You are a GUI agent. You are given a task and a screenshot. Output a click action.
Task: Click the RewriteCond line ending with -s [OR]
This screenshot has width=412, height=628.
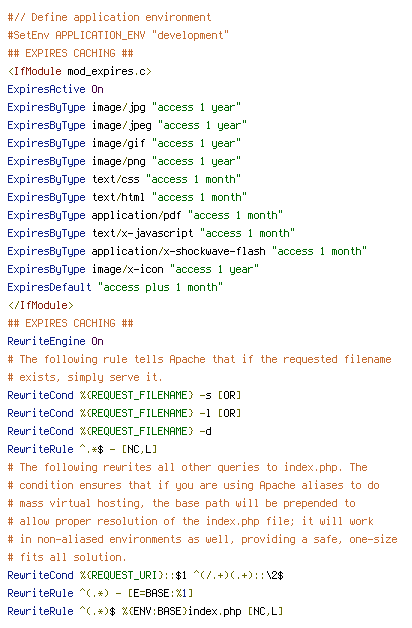124,395
